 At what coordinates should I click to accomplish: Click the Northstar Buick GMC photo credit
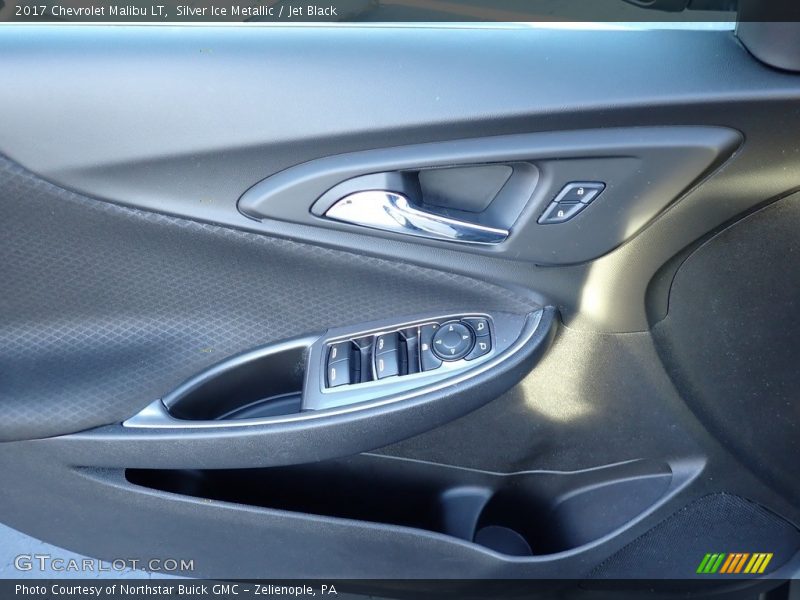pyautogui.click(x=176, y=590)
